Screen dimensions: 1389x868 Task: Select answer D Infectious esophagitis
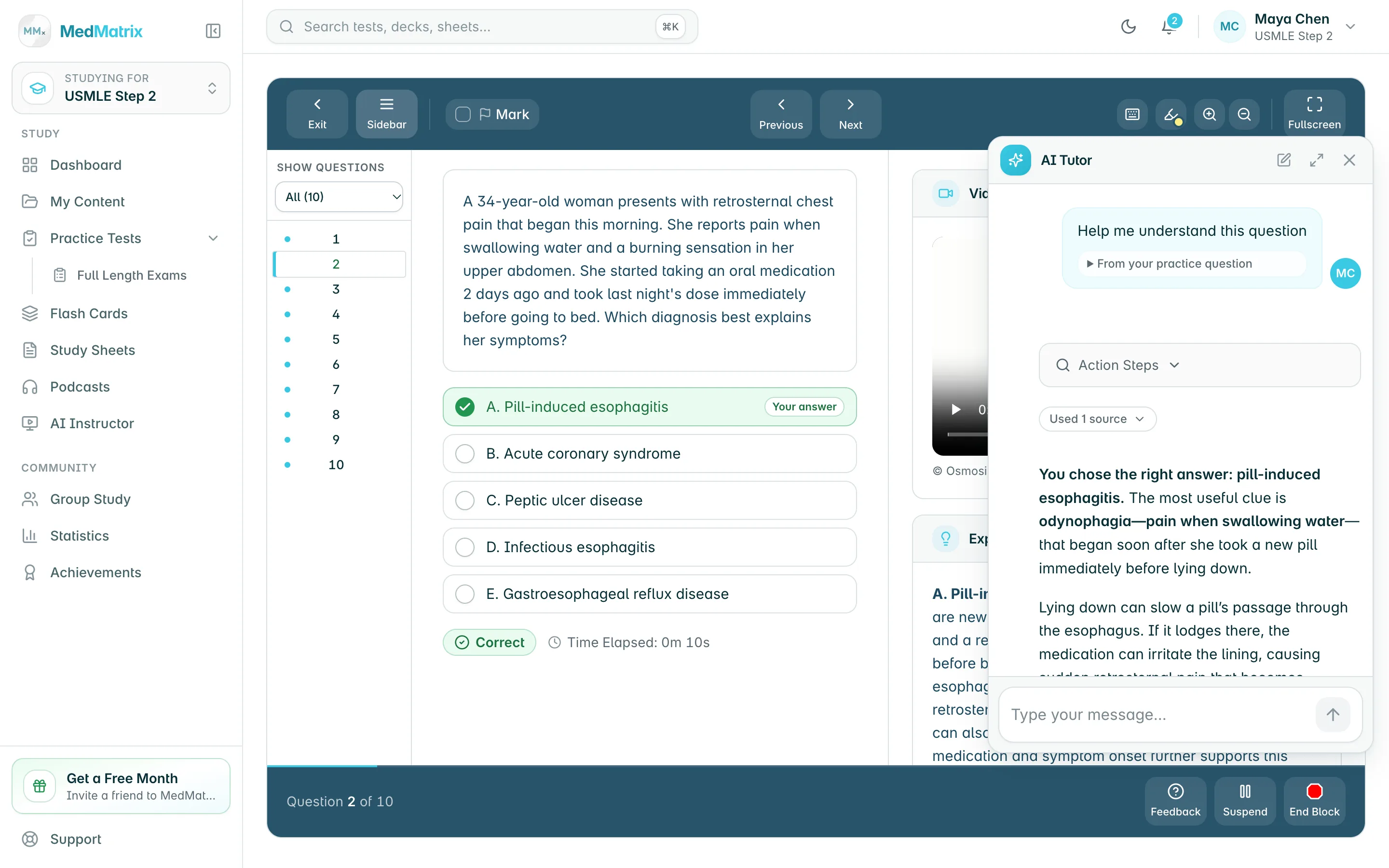pos(650,547)
